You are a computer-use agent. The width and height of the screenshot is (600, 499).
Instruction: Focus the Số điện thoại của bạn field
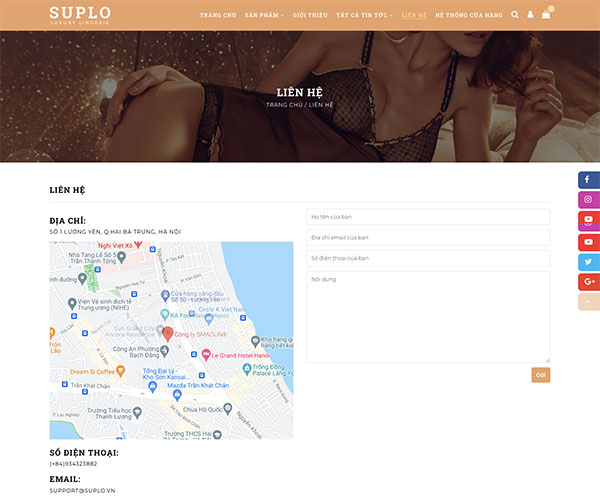(428, 258)
